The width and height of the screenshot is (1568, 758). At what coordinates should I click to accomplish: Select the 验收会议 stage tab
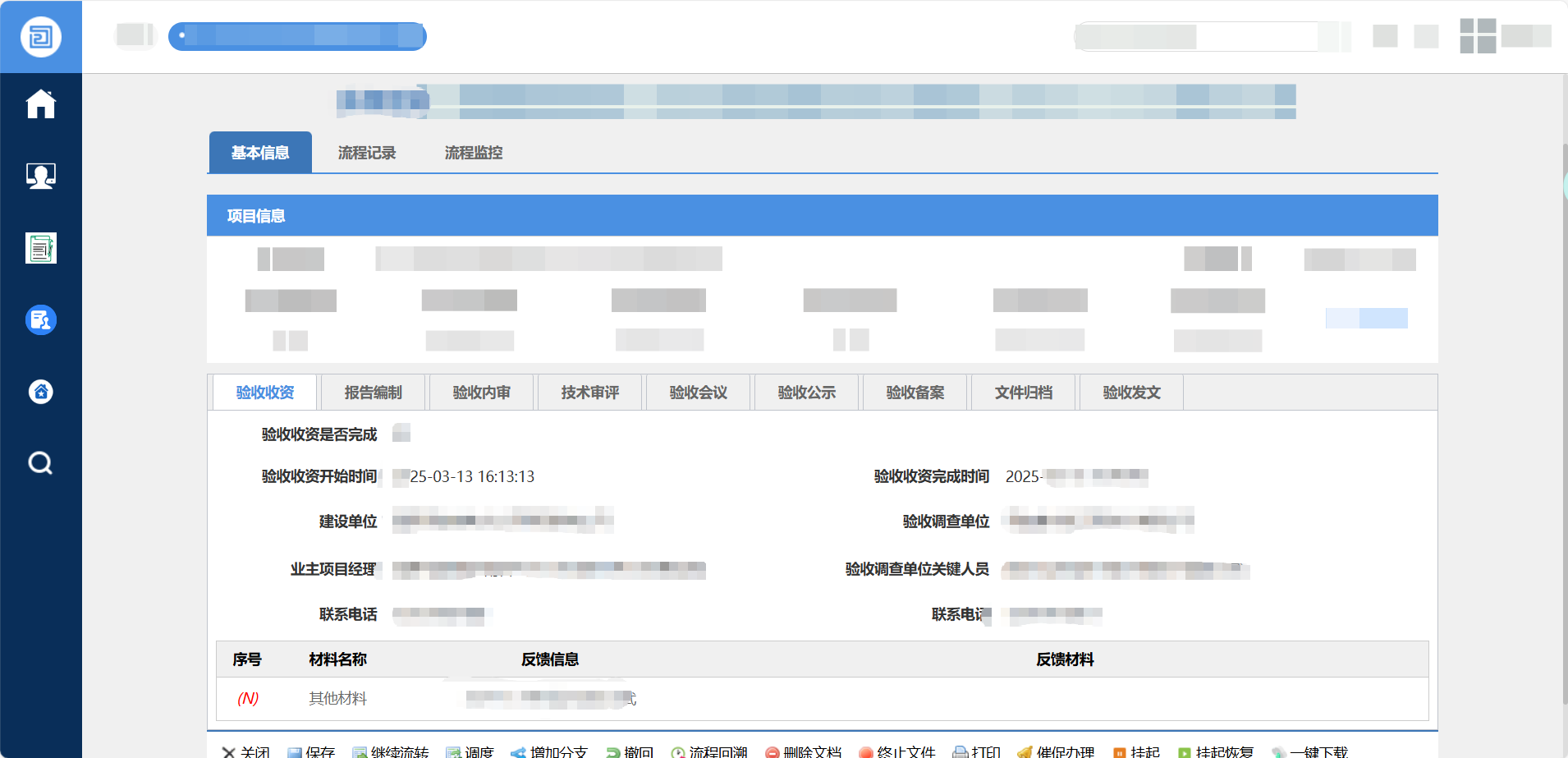coord(699,393)
